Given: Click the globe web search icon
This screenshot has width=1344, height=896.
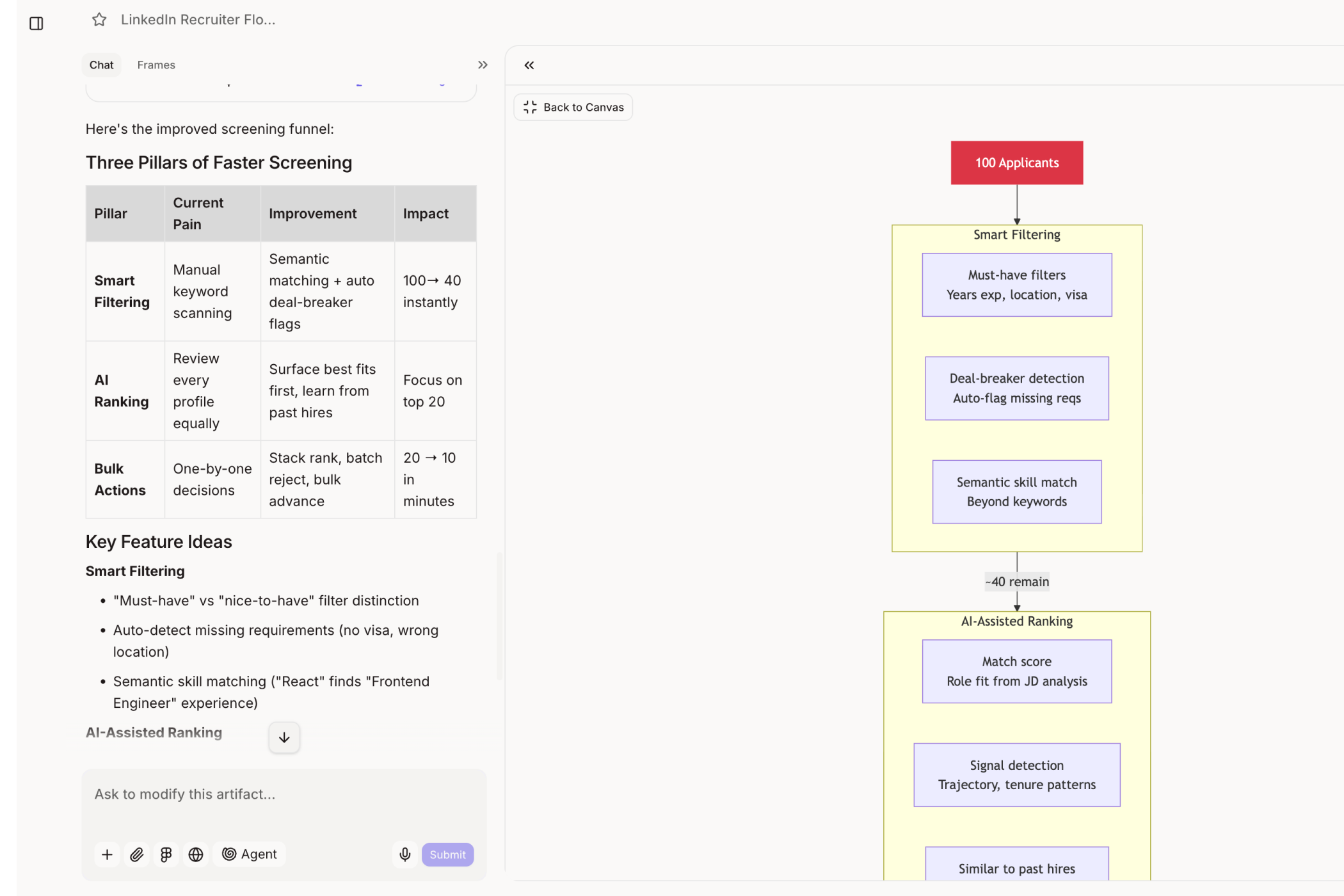Looking at the screenshot, I should coord(196,854).
